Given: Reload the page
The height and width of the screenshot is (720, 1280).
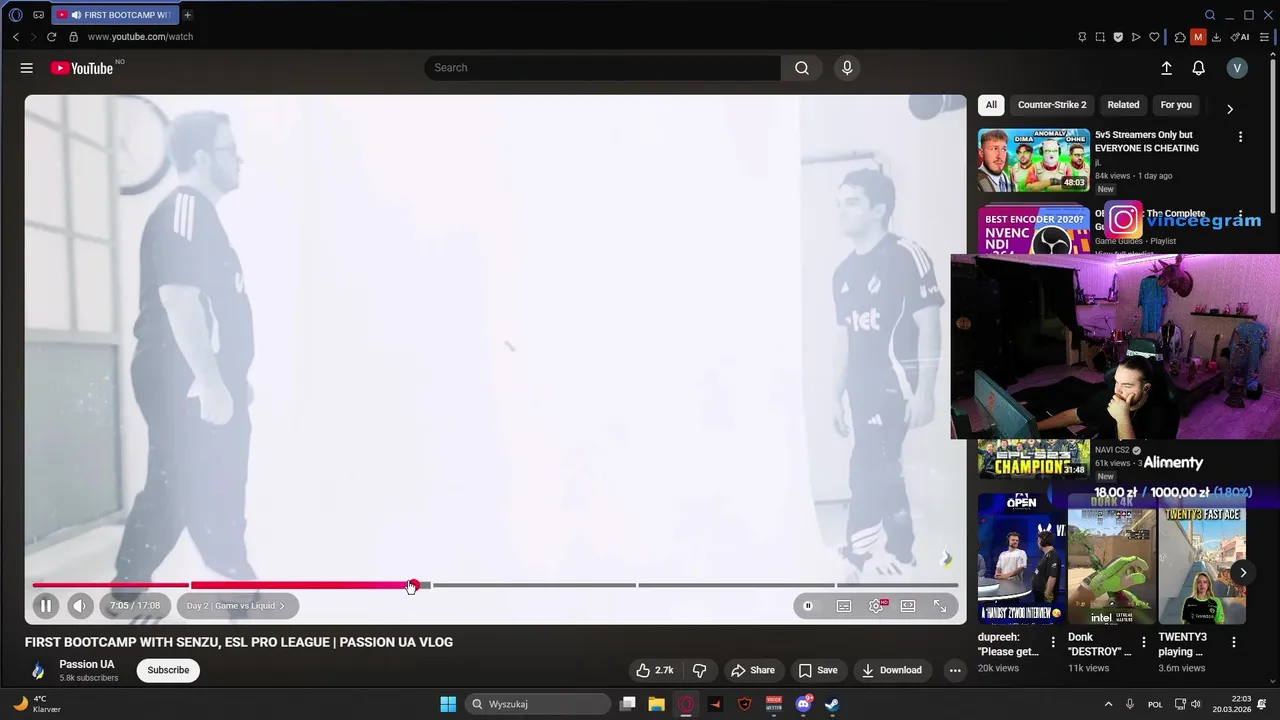Looking at the screenshot, I should tap(52, 37).
